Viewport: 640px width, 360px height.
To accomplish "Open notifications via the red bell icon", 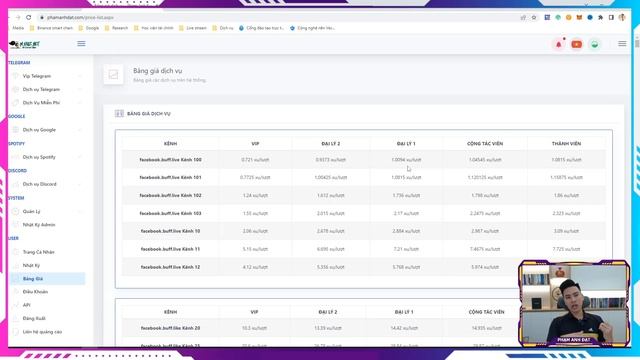I will 559,44.
